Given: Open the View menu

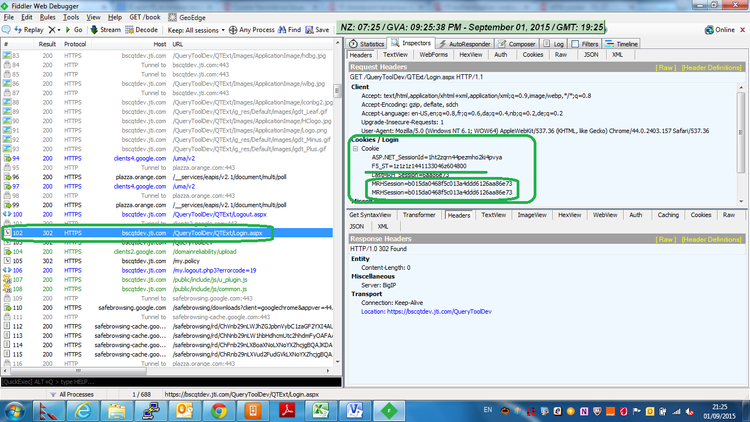Looking at the screenshot, I should 93,17.
